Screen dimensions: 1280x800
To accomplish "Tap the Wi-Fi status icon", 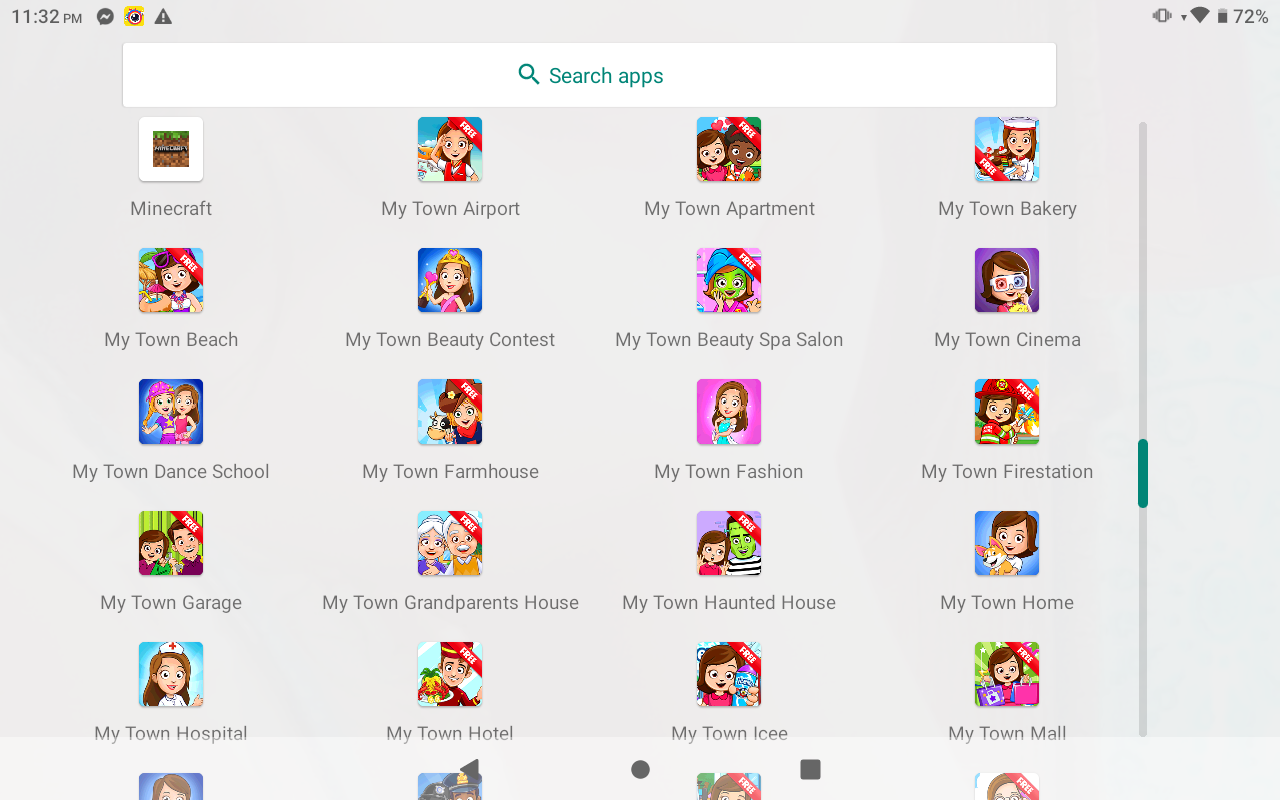I will tap(1199, 16).
